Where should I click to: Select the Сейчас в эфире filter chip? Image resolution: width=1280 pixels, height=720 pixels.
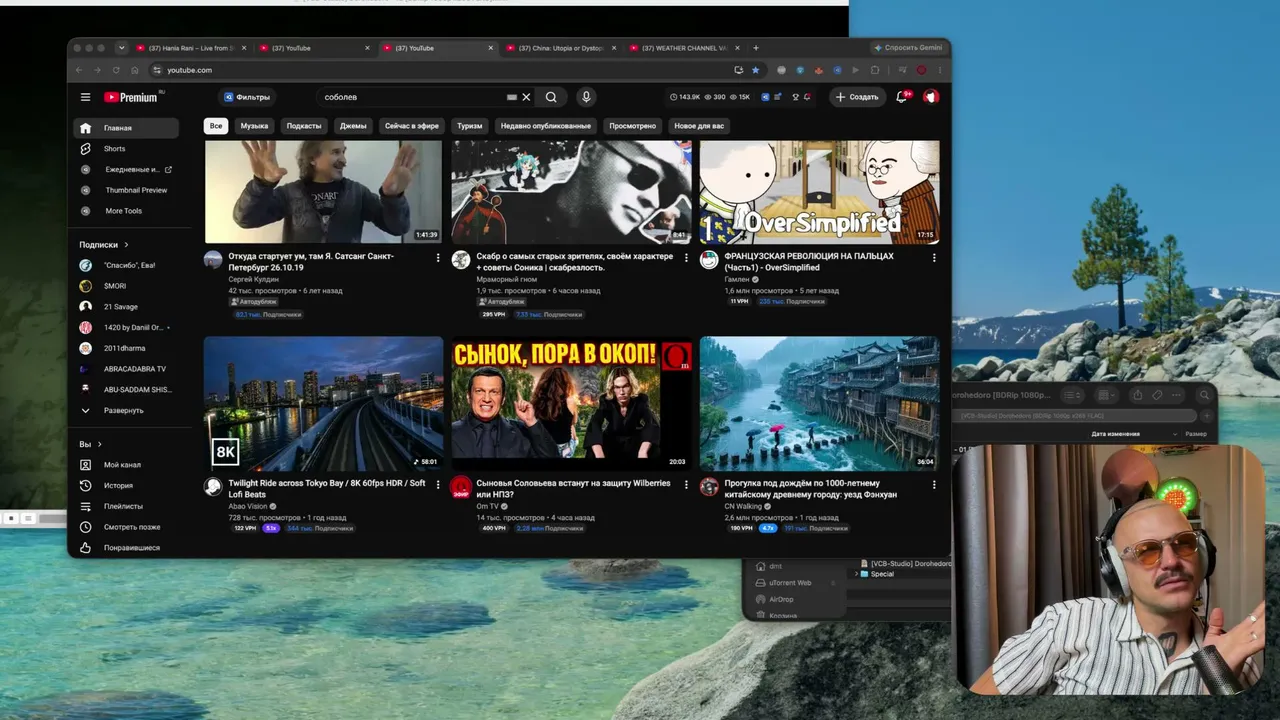[x=412, y=126]
